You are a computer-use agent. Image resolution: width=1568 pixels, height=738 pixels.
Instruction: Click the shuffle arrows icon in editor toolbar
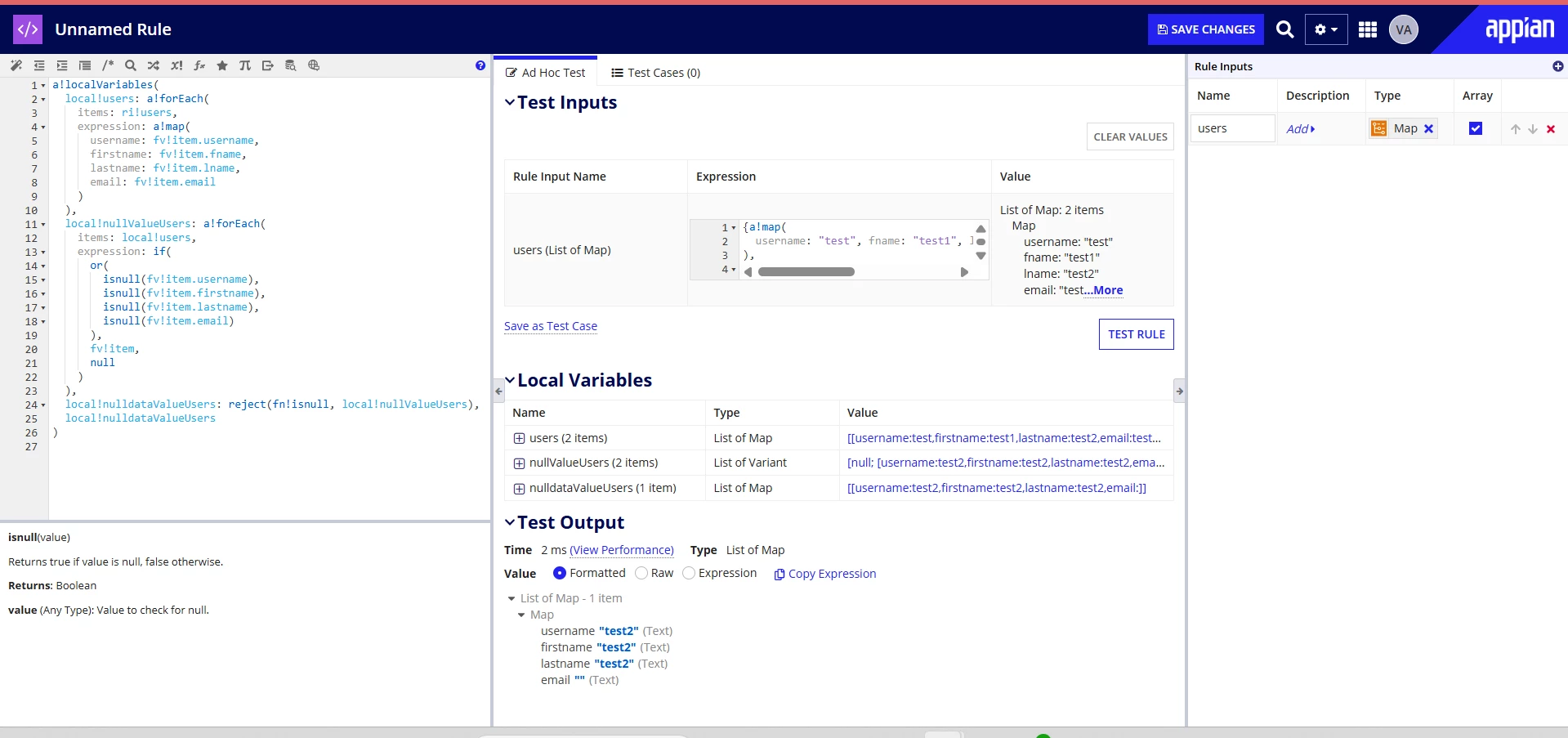click(154, 65)
